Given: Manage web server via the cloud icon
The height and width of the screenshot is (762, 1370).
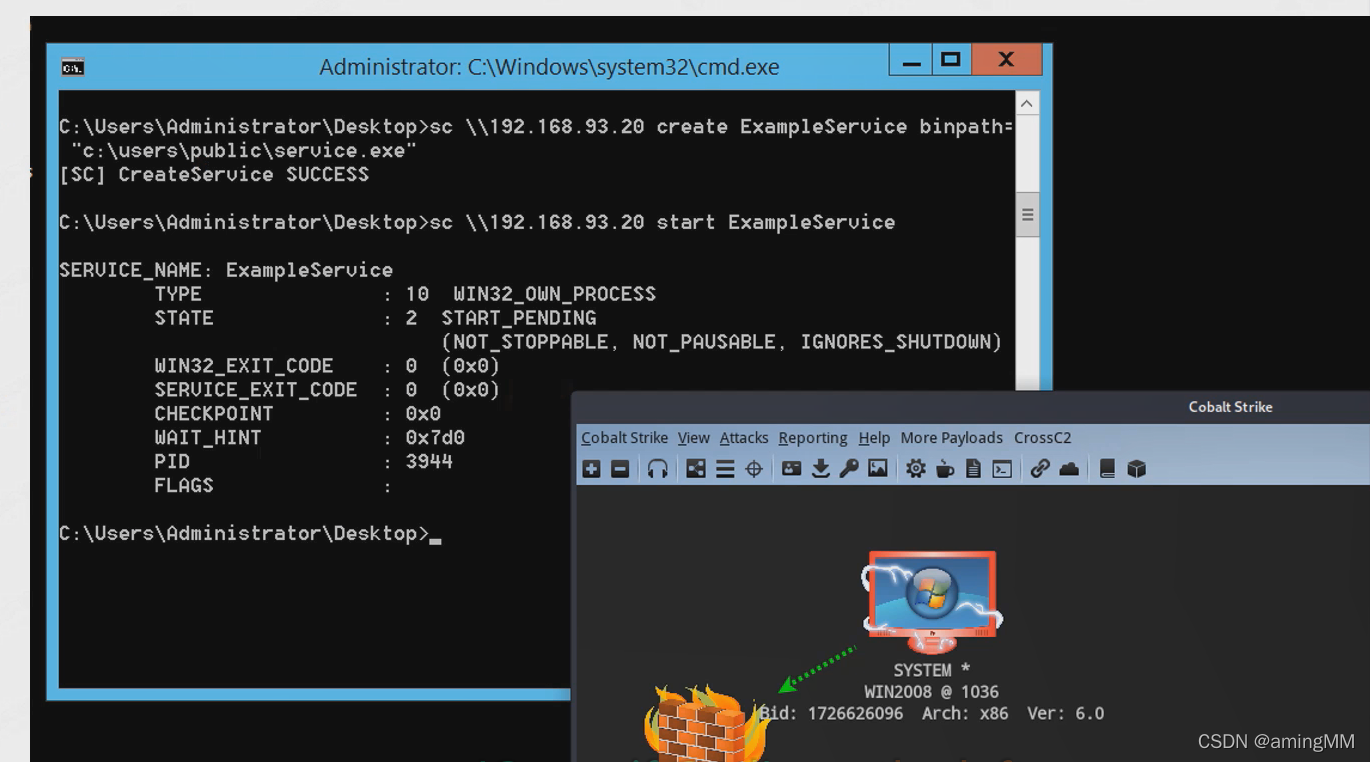Looking at the screenshot, I should coord(1069,469).
